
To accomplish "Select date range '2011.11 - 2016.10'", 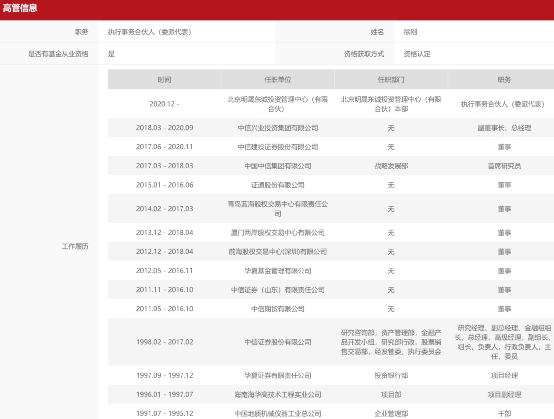I will pyautogui.click(x=164, y=290).
